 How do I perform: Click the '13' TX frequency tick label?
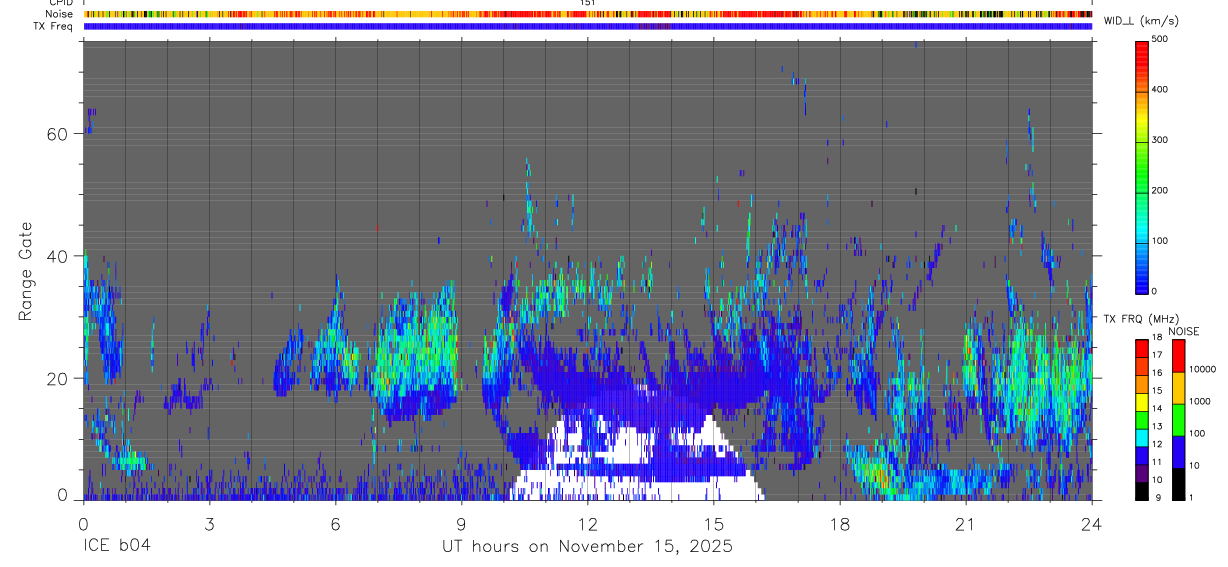tap(1157, 426)
